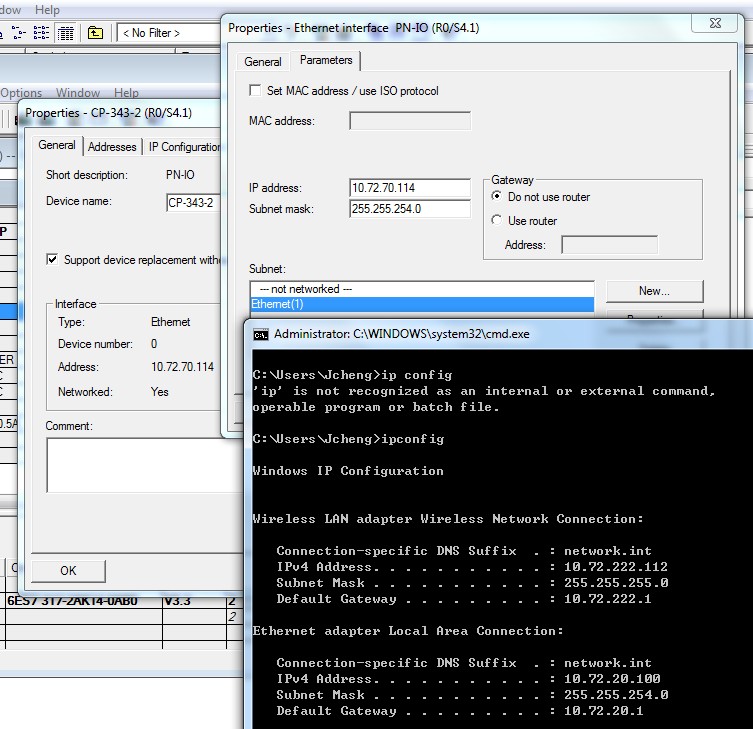Viewport: 753px width, 729px height.
Task: Click the New... subnet button
Action: [x=654, y=291]
